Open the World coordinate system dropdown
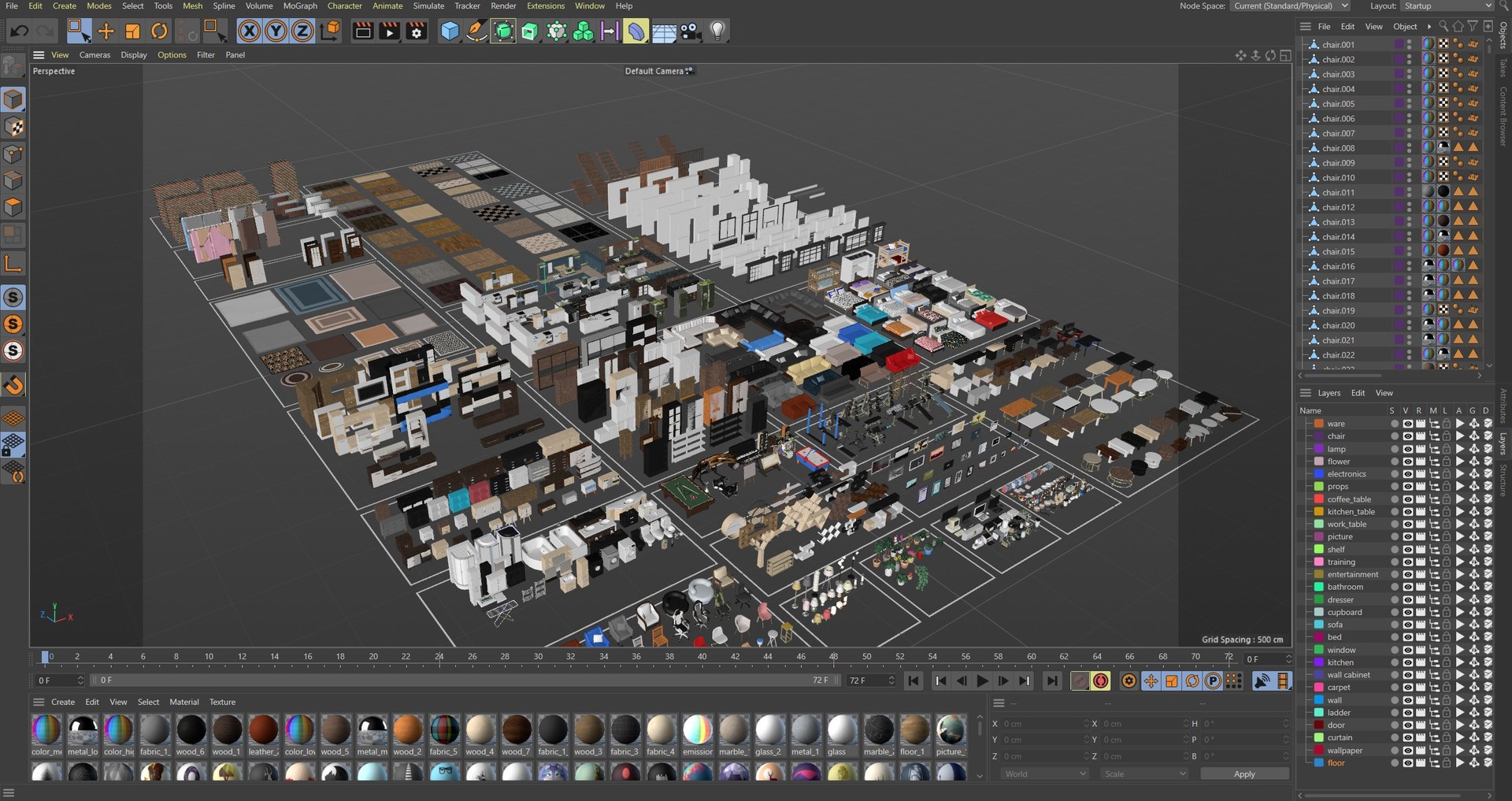Screen dimensions: 1512x801 1045,774
